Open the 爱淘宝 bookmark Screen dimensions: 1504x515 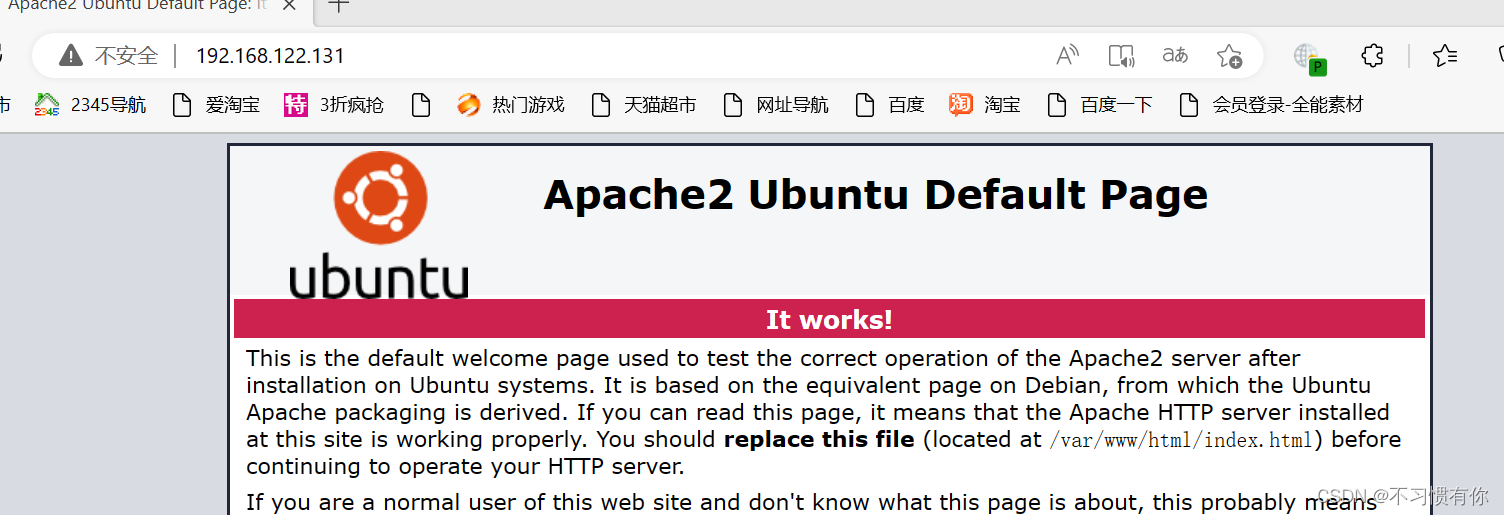[216, 105]
